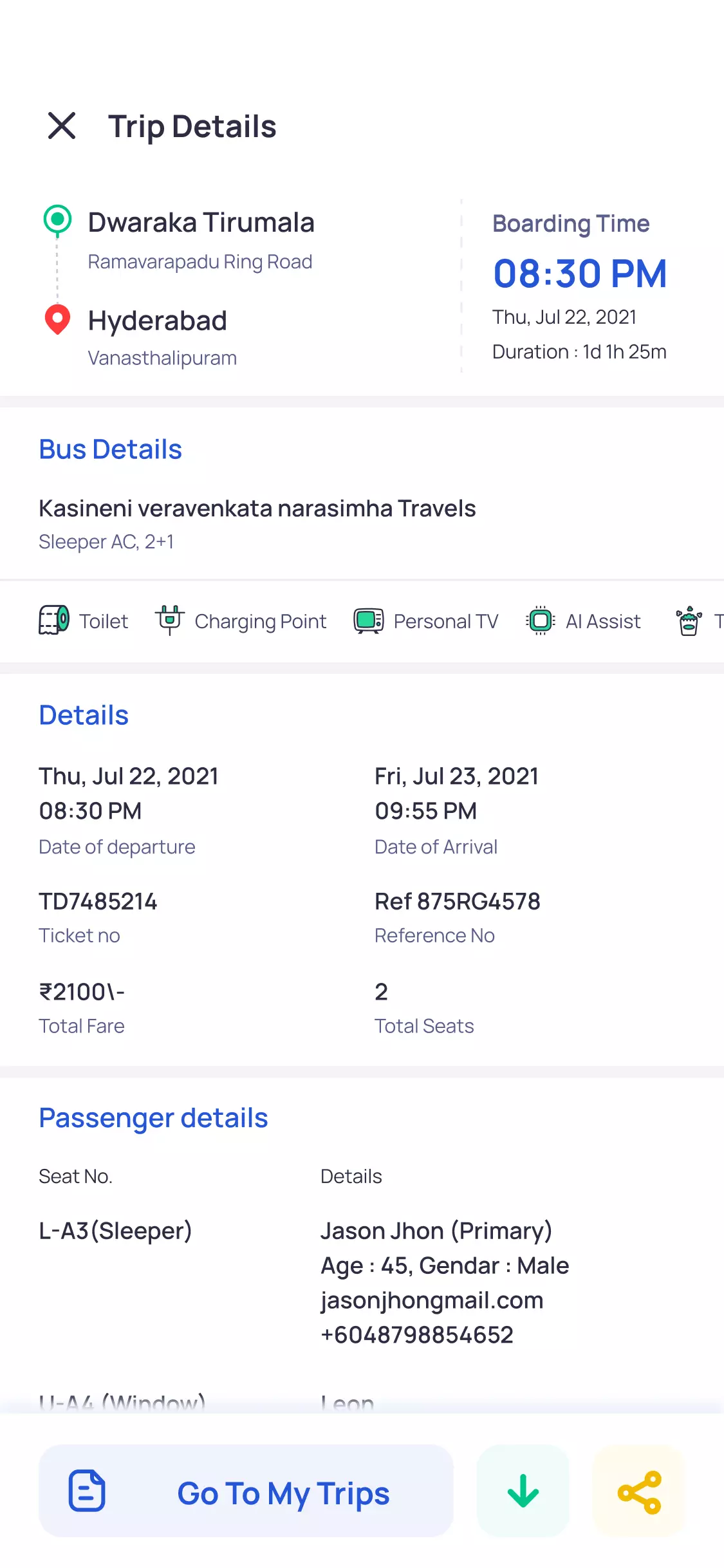
Task: Tap the Personal TV amenity icon
Action: [369, 621]
